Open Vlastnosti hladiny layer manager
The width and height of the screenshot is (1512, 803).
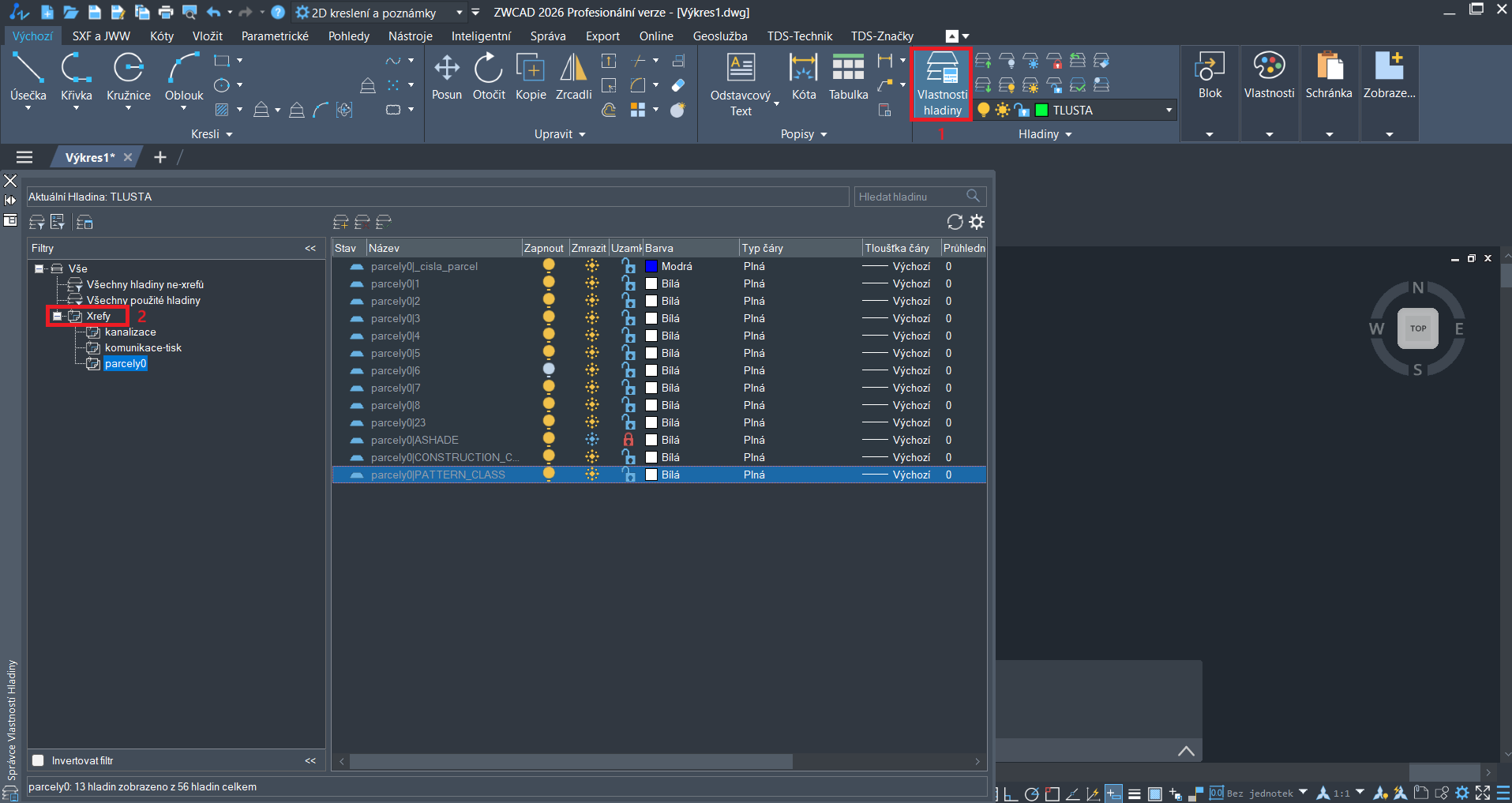(x=941, y=84)
